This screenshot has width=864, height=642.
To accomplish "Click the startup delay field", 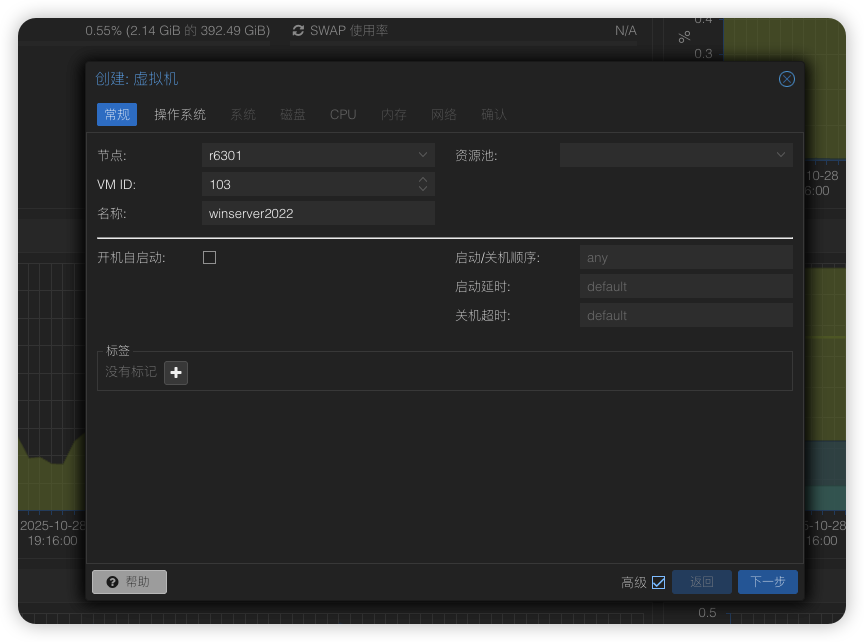I will coord(685,286).
